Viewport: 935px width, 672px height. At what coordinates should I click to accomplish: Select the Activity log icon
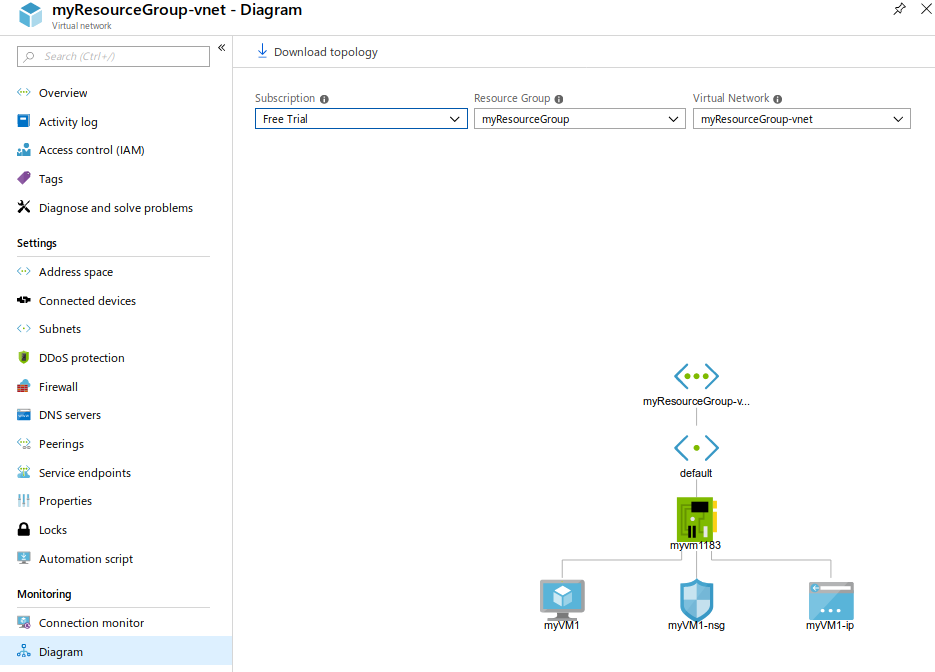24,121
